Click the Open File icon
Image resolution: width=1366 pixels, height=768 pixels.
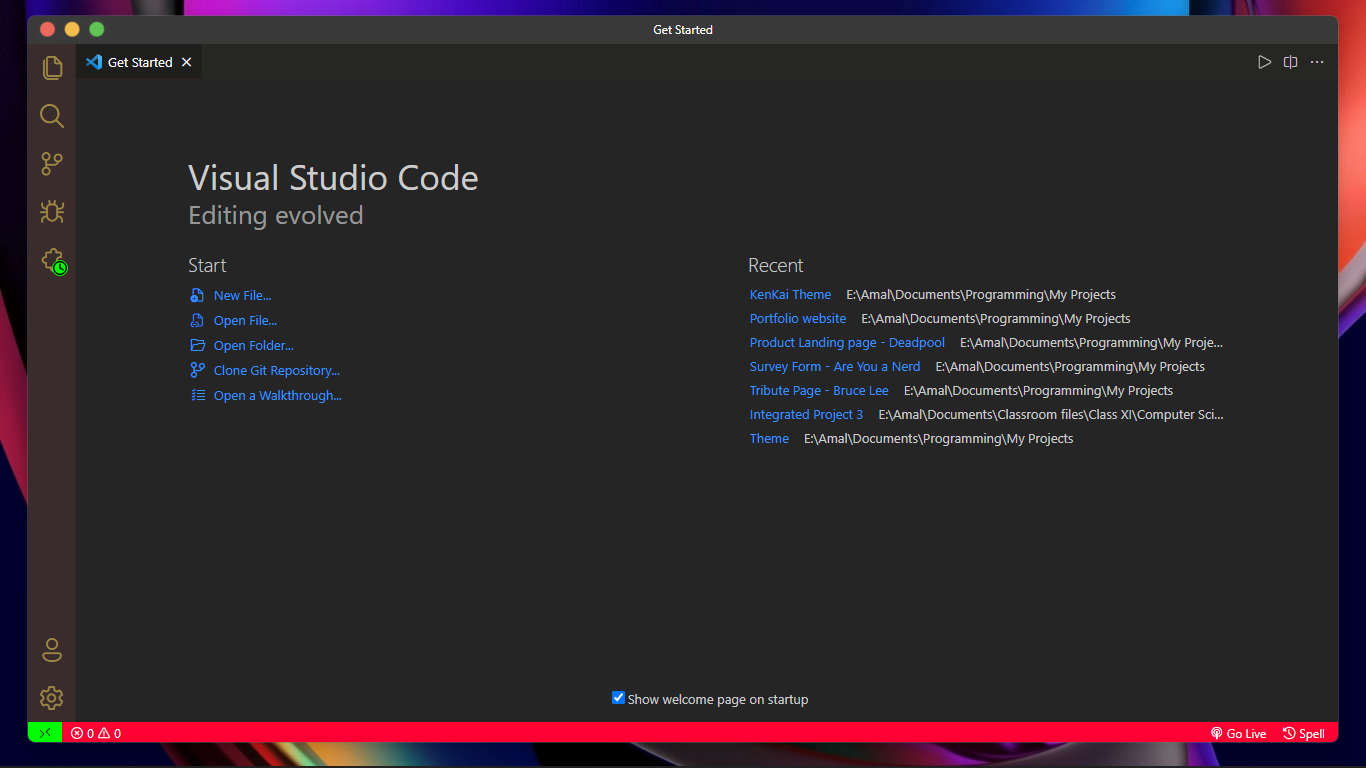pos(197,320)
